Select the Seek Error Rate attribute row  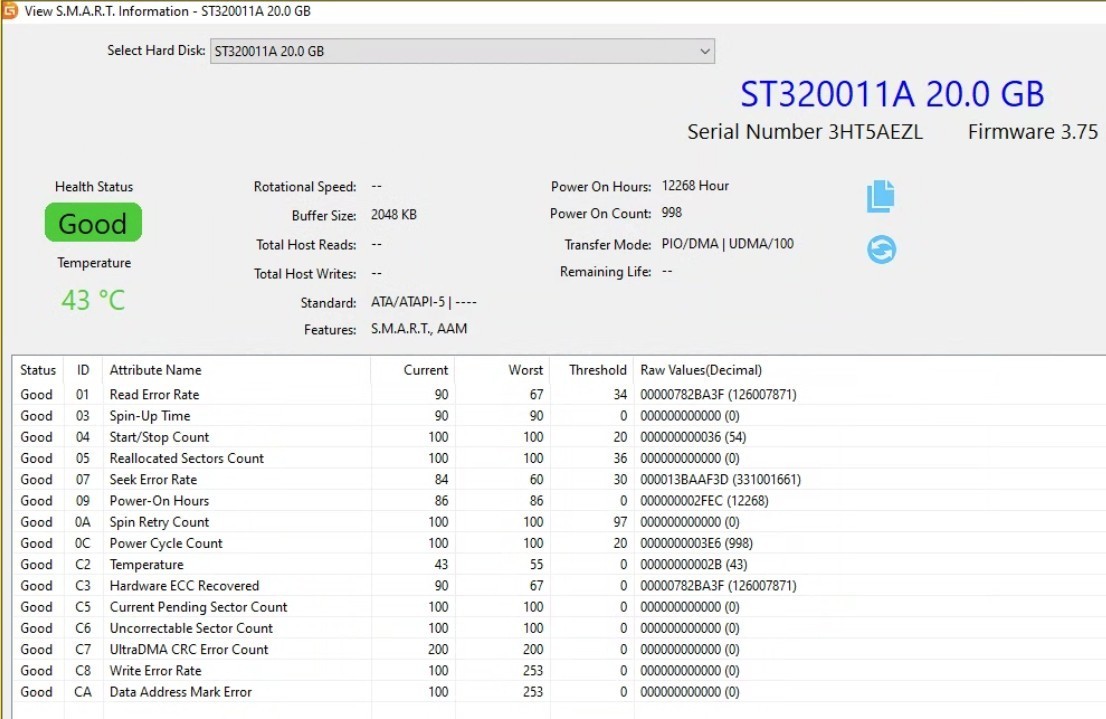(559, 479)
